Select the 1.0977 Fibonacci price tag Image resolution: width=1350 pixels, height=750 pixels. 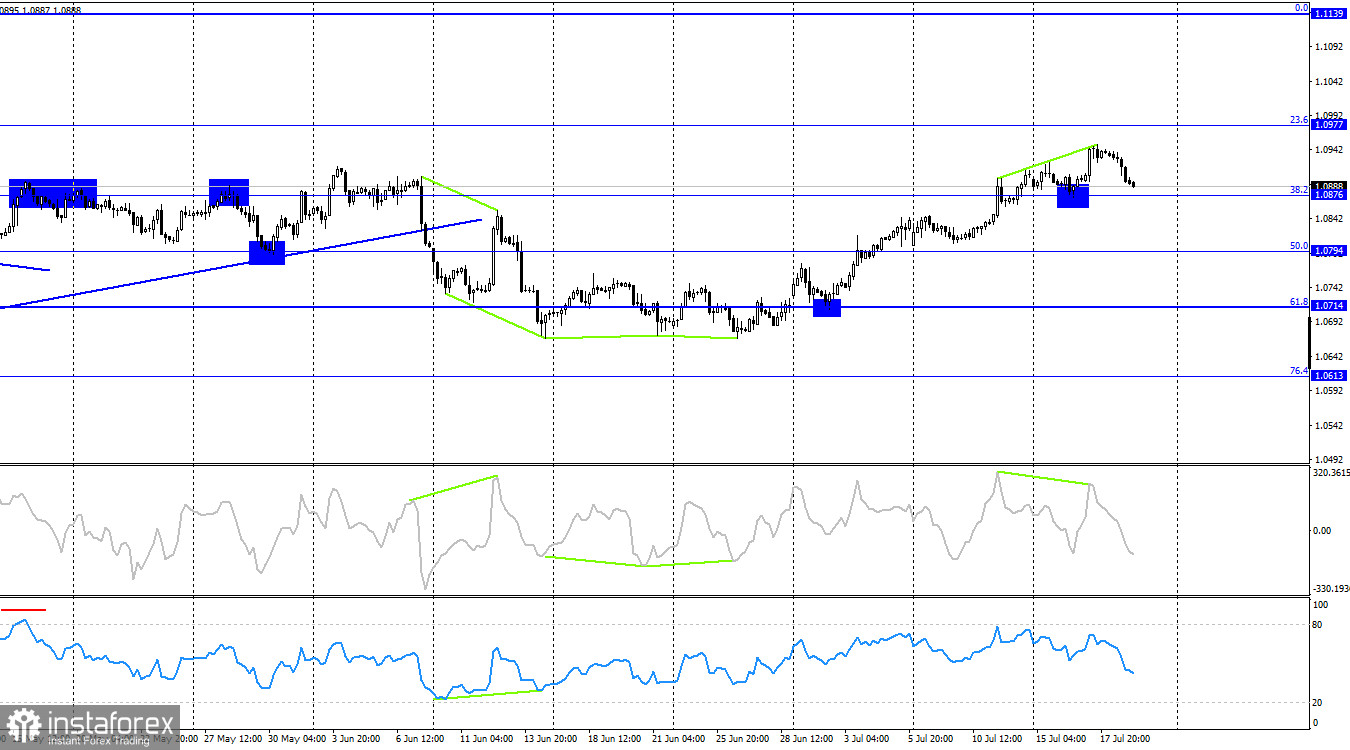[1329, 126]
